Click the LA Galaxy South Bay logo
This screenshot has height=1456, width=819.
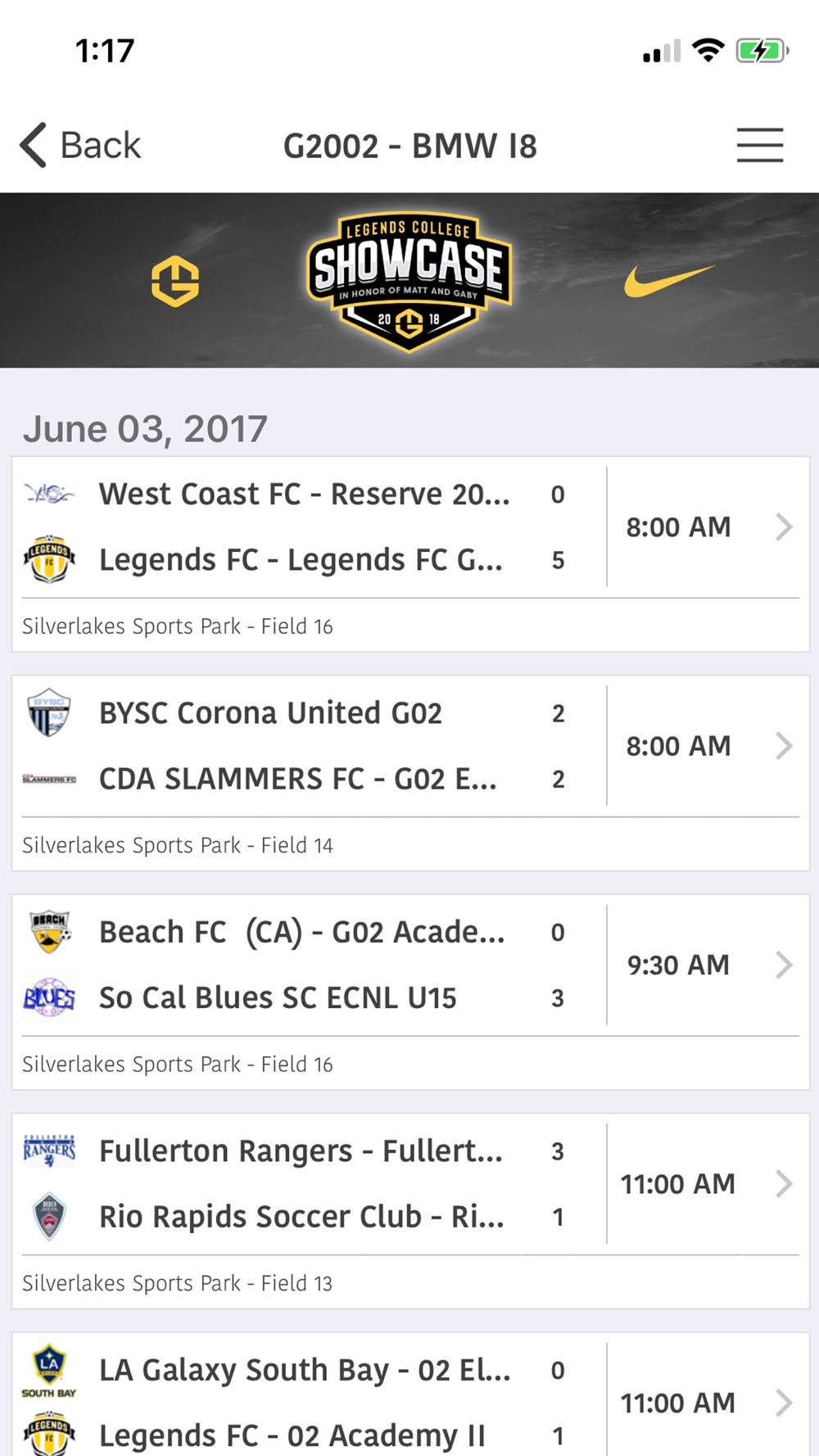(49, 1370)
